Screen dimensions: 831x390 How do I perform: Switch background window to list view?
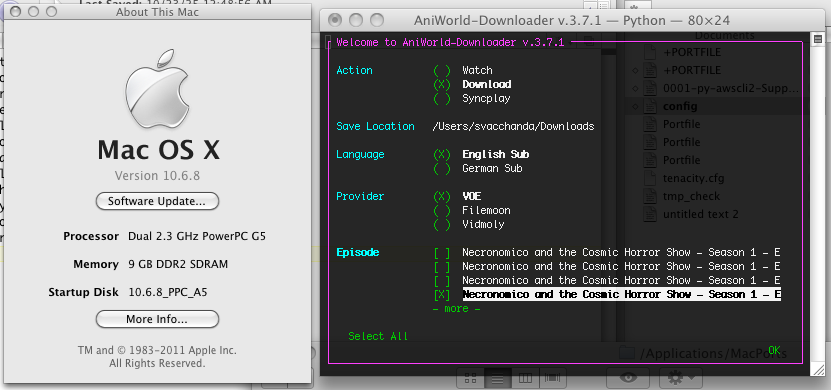(x=498, y=378)
